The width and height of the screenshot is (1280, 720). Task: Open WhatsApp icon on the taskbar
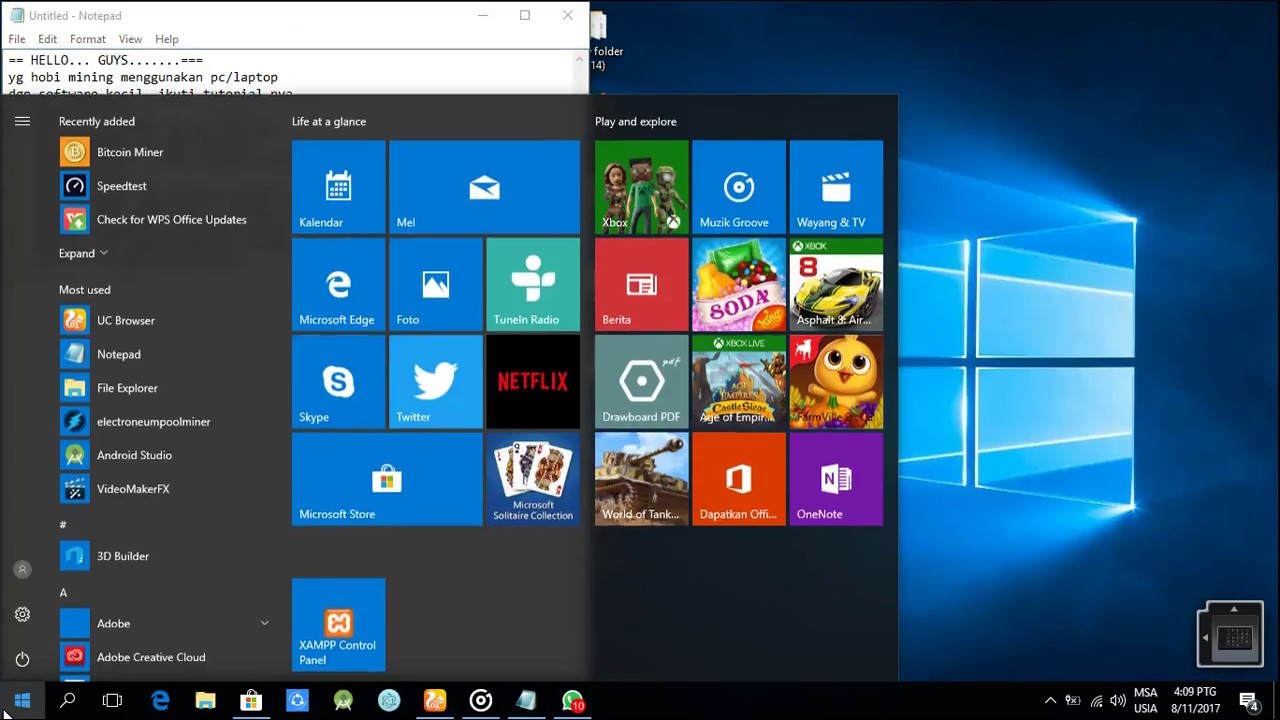pyautogui.click(x=573, y=701)
